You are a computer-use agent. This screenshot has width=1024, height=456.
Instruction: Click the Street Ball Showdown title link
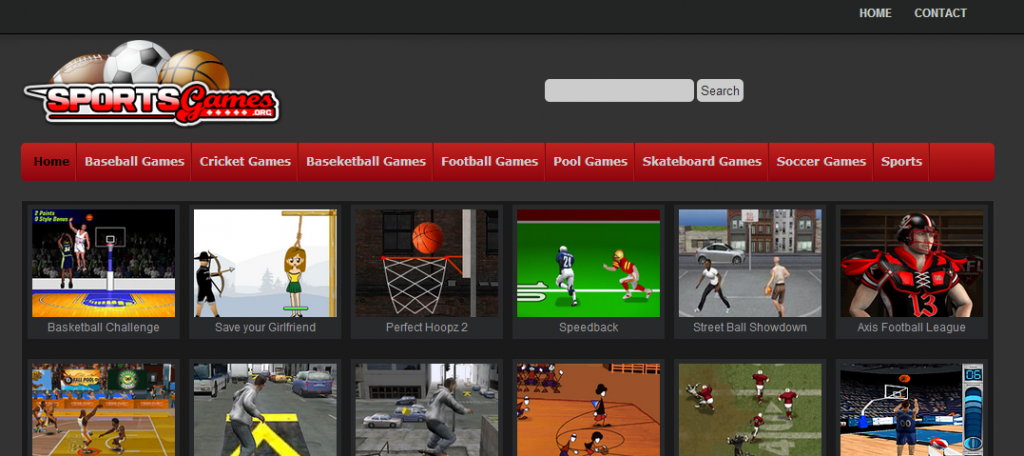(x=750, y=327)
